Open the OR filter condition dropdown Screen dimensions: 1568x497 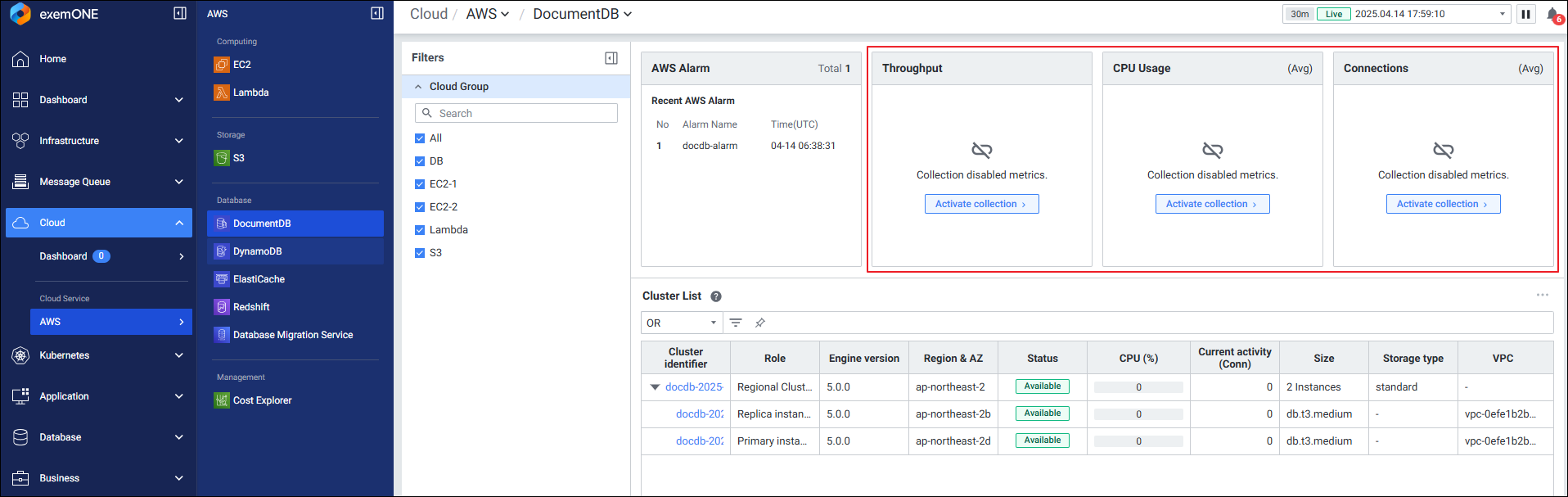pyautogui.click(x=681, y=323)
